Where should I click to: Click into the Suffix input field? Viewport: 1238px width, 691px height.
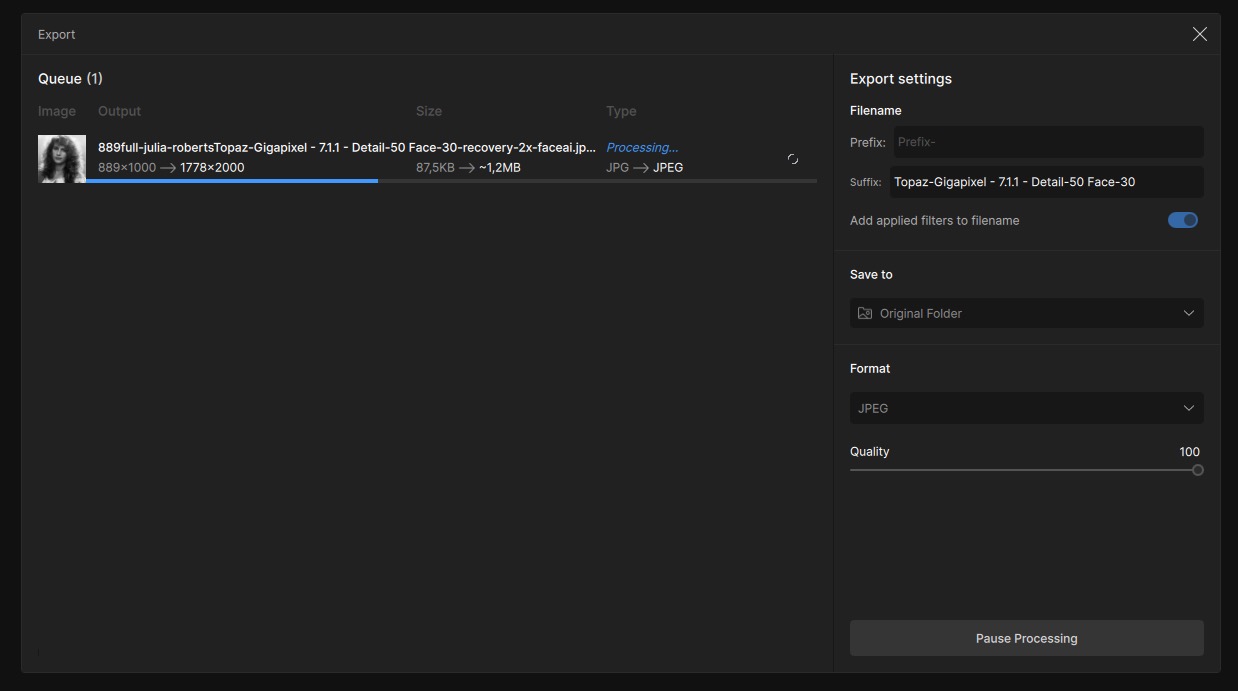(x=1047, y=182)
